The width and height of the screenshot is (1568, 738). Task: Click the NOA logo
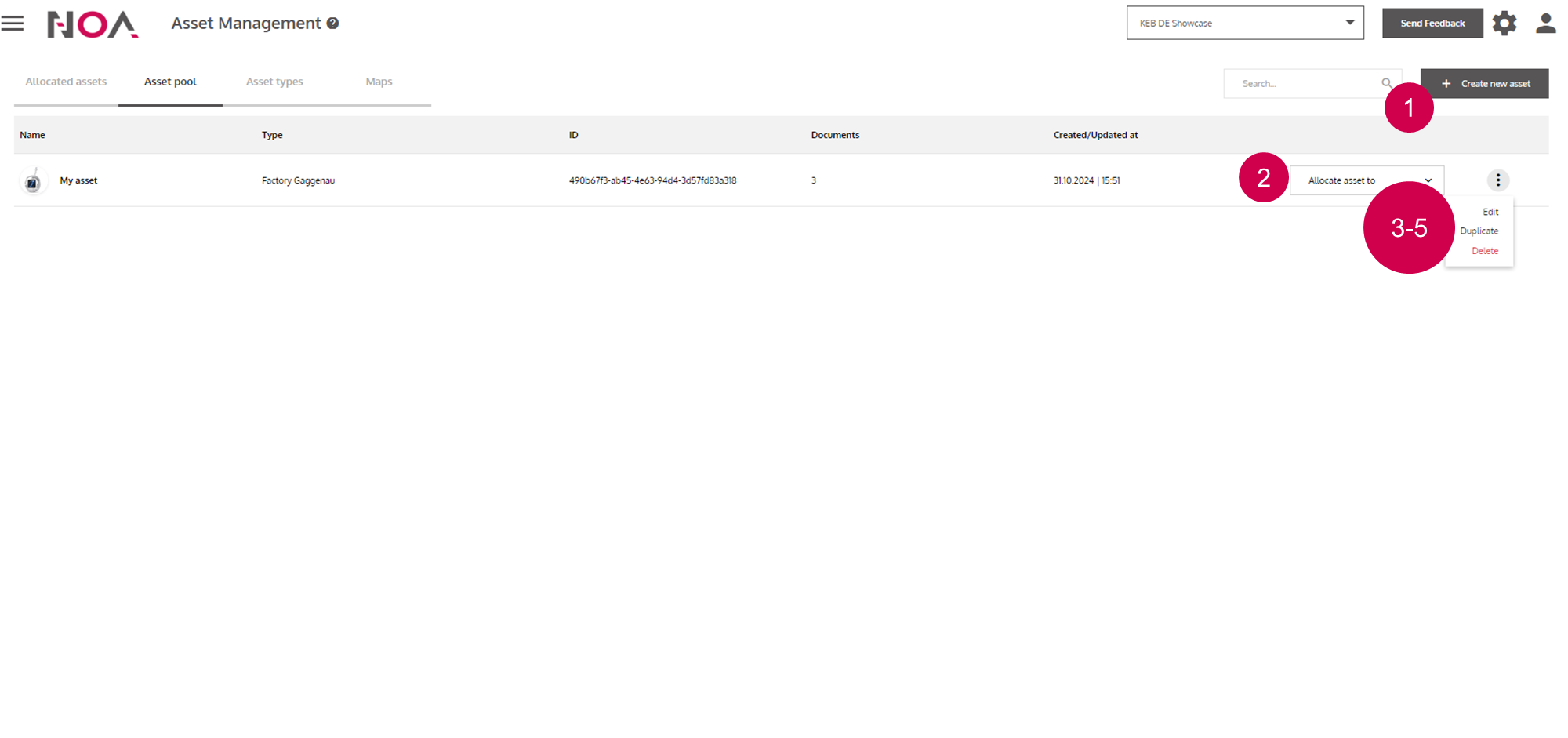(93, 24)
